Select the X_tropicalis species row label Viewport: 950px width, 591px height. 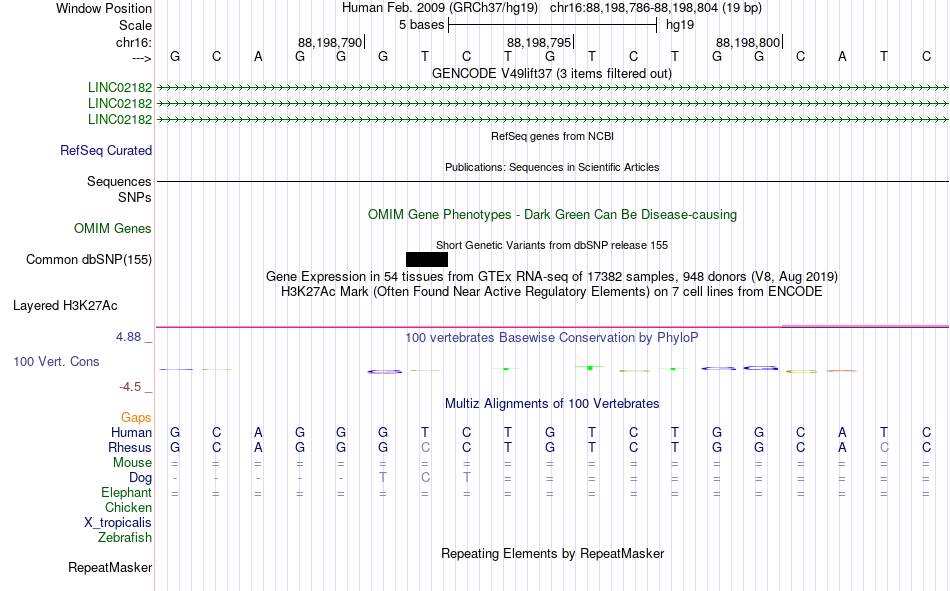[118, 523]
